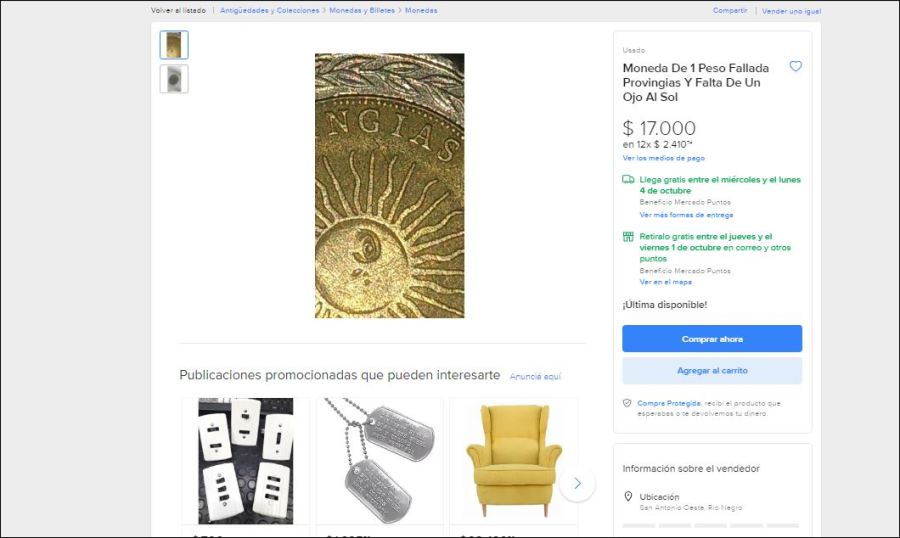Click the seller location pin icon
The image size is (900, 538).
(628, 497)
